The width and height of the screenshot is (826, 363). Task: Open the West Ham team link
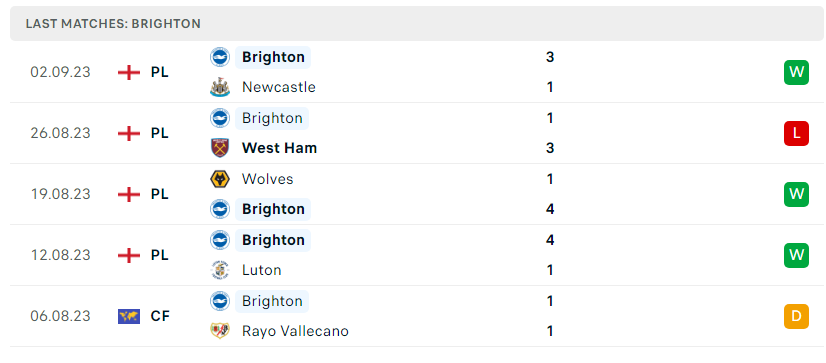pos(279,148)
